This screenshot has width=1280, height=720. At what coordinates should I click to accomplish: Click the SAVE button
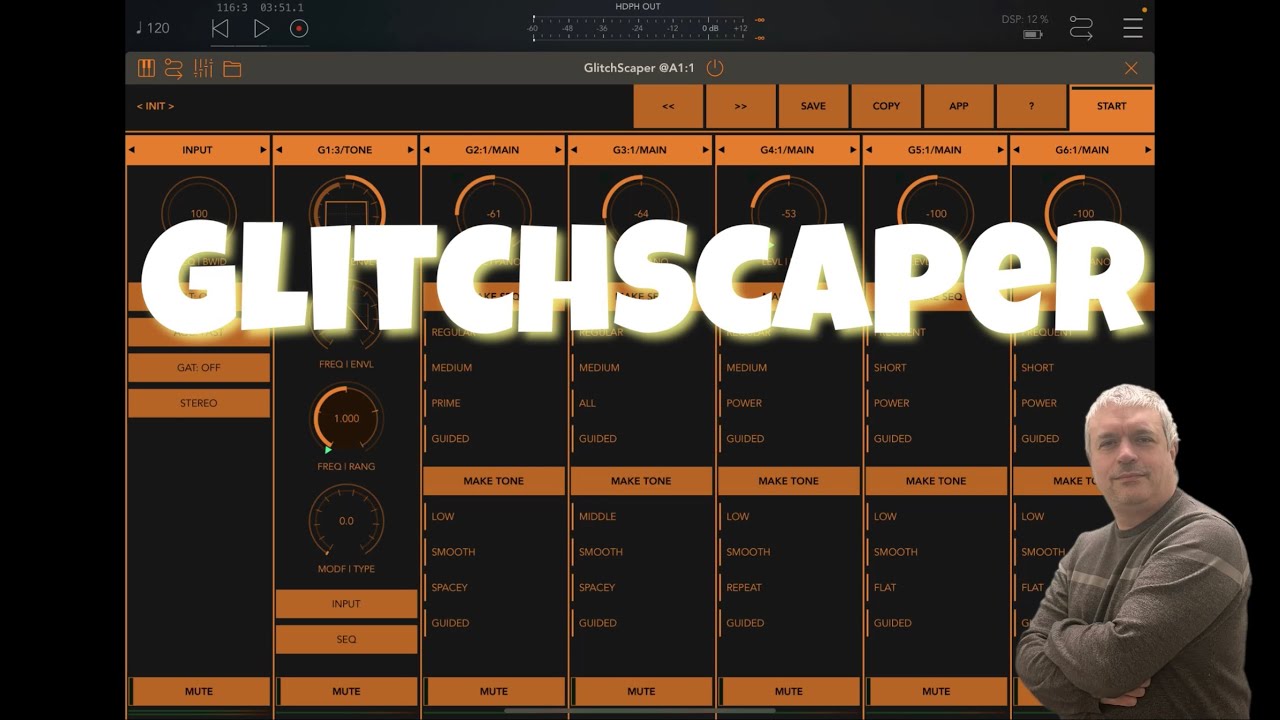click(x=813, y=106)
